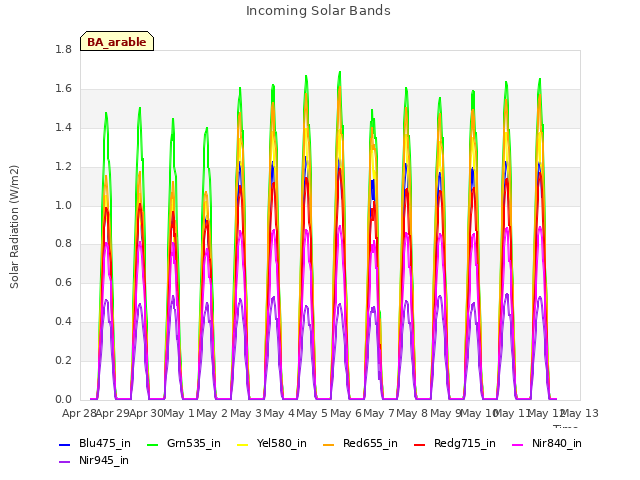Click the 1.8 y-axis tick label
Screen dimensions: 640x480
63,49
